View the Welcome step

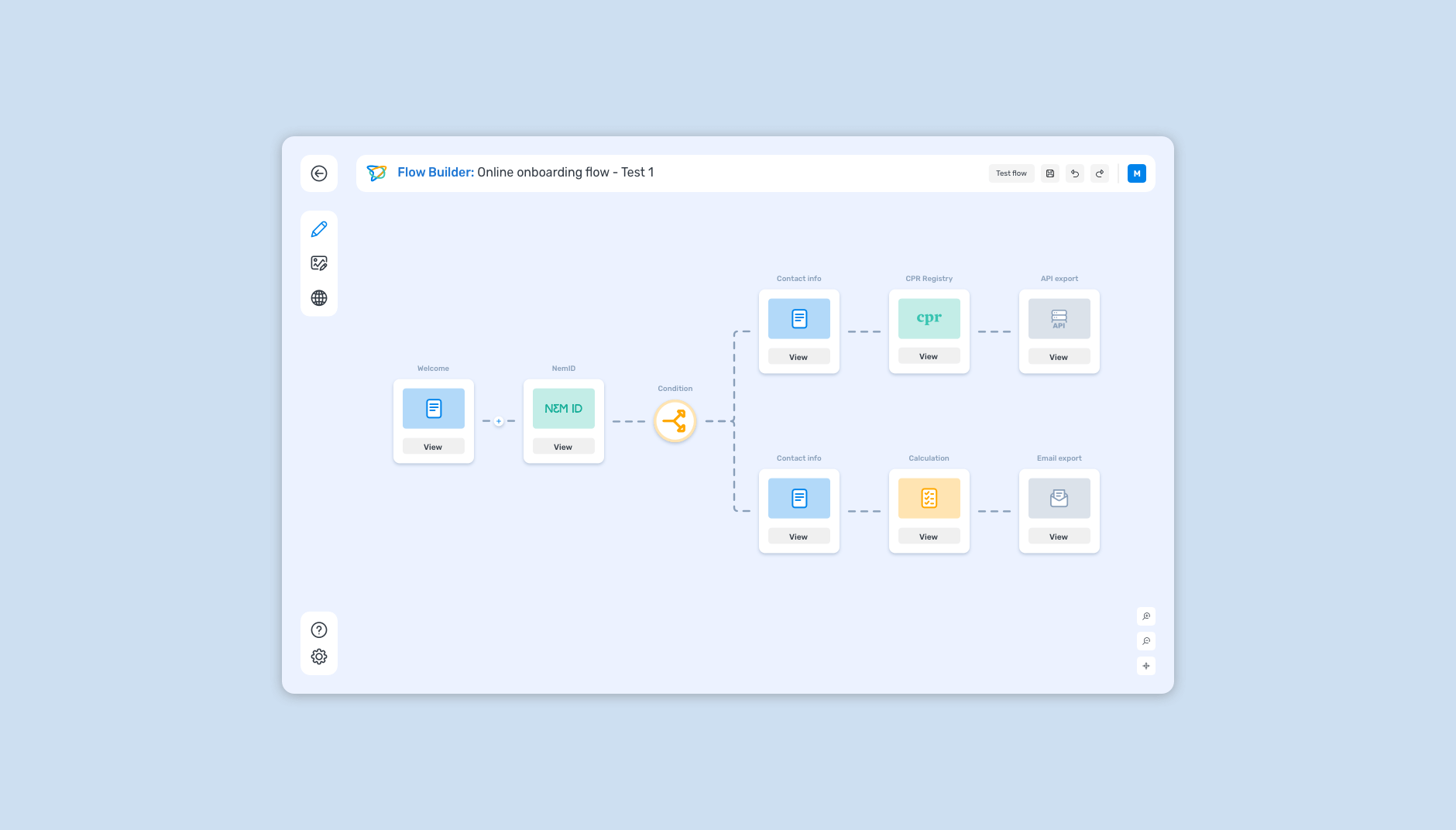pyautogui.click(x=434, y=447)
